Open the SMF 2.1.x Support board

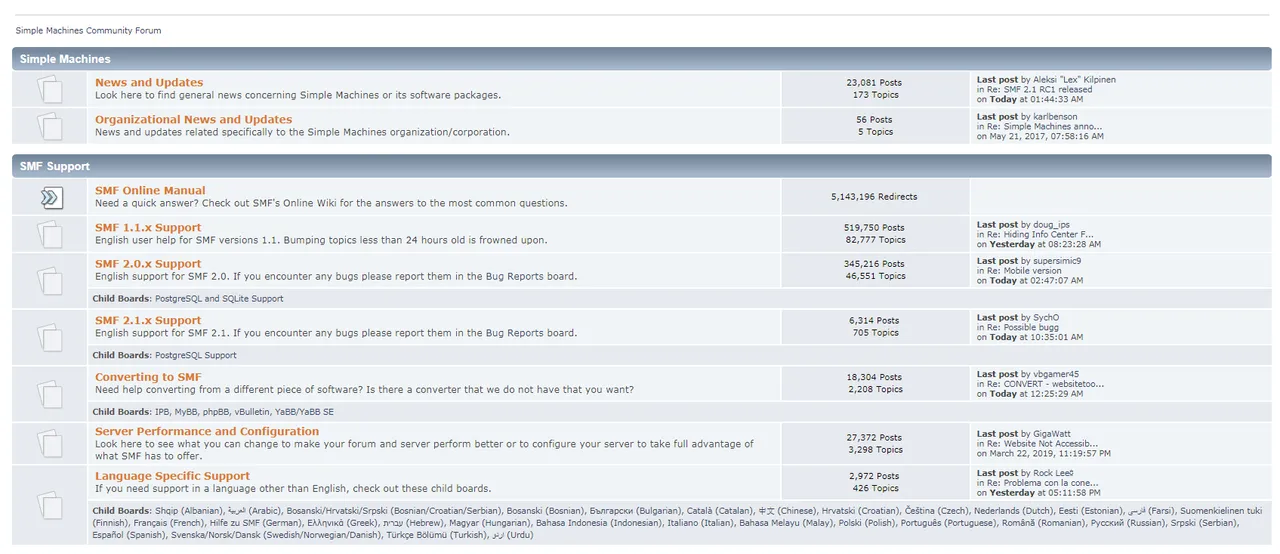point(148,321)
